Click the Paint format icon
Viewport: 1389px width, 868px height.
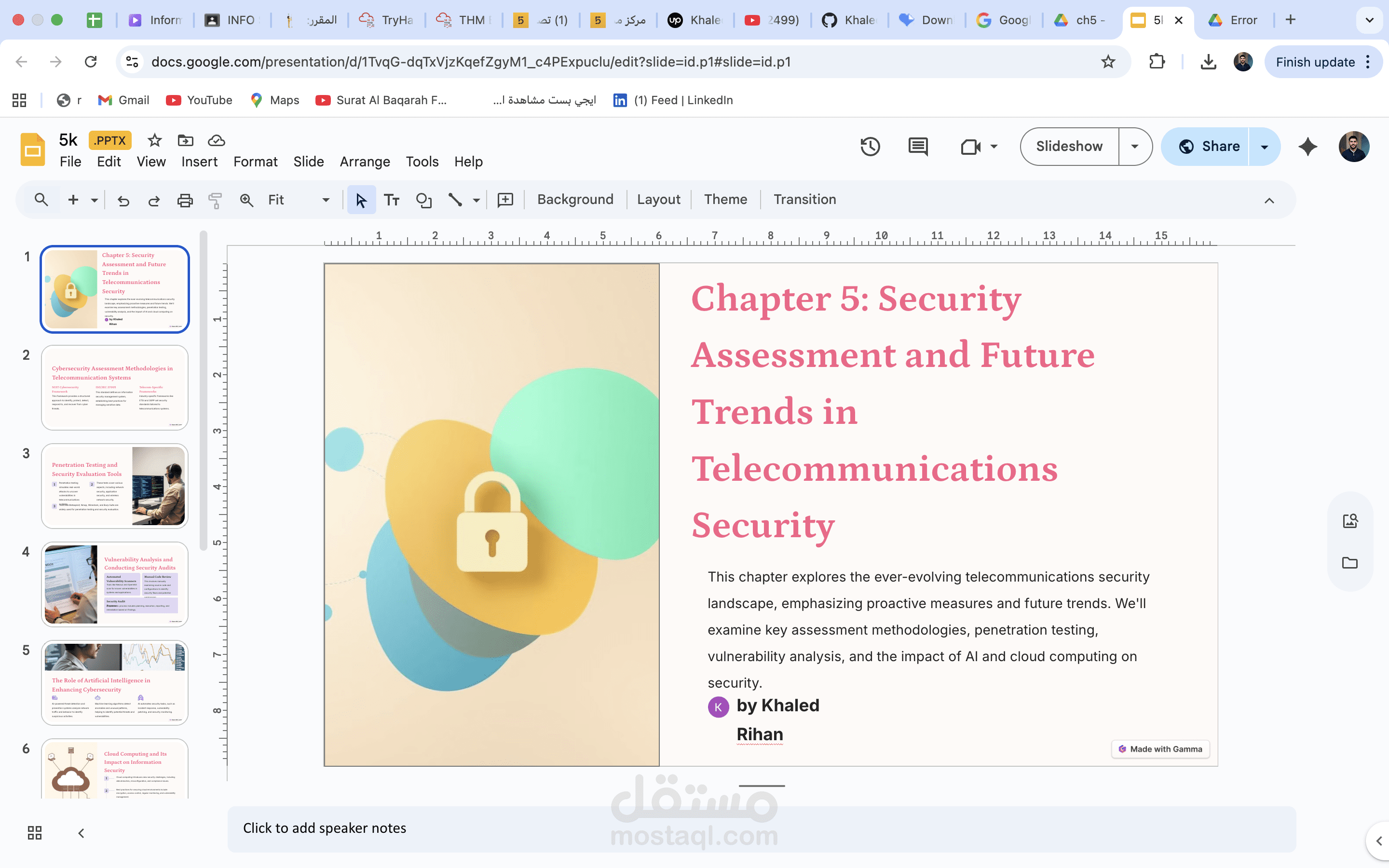tap(215, 200)
